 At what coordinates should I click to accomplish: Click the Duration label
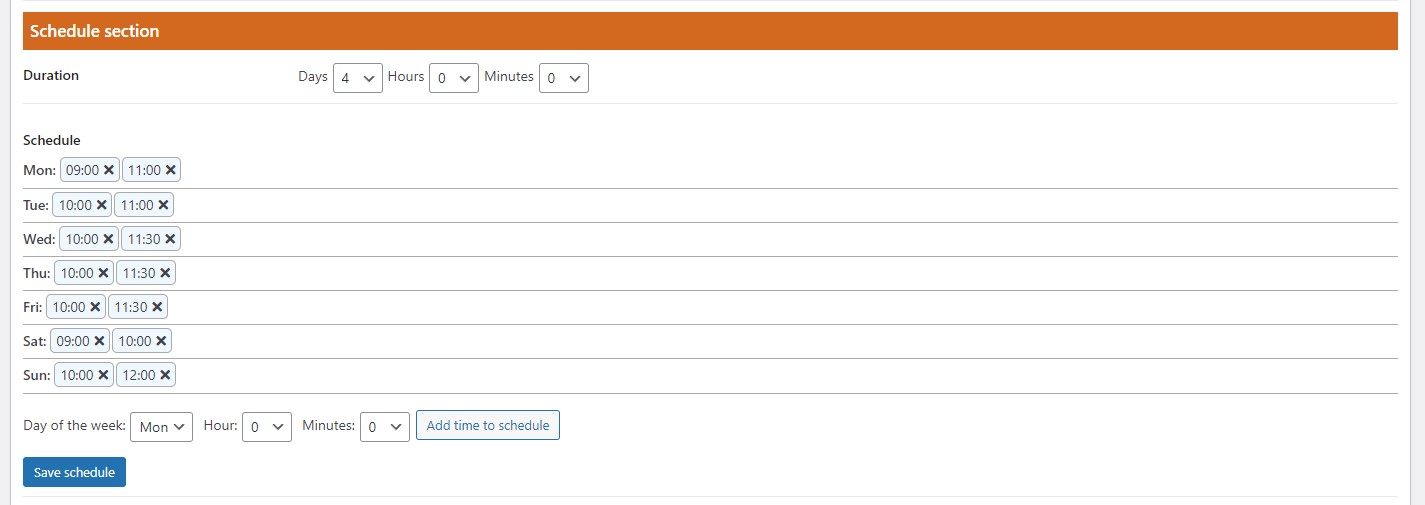tap(51, 75)
